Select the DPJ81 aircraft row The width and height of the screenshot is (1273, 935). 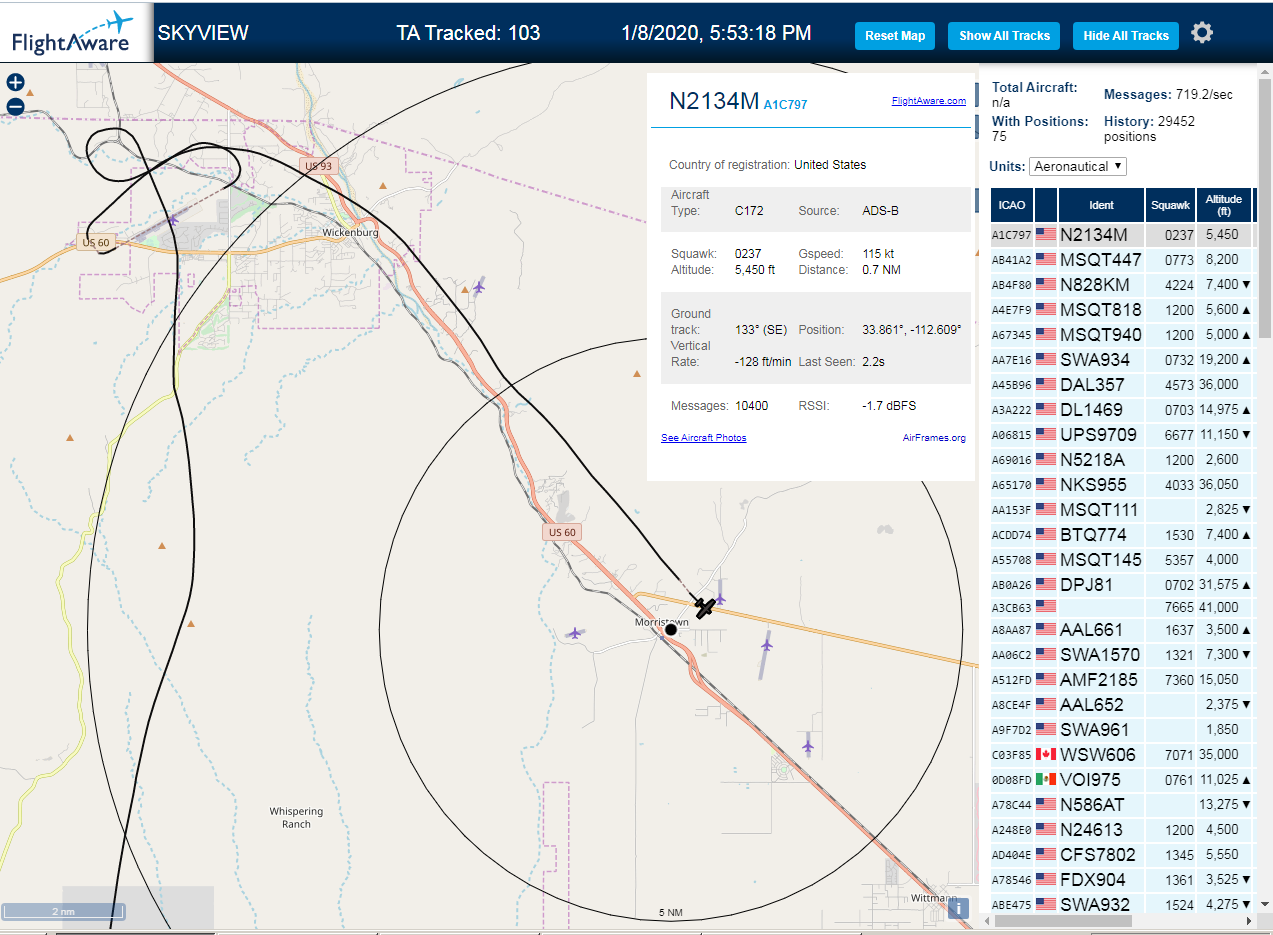1123,584
